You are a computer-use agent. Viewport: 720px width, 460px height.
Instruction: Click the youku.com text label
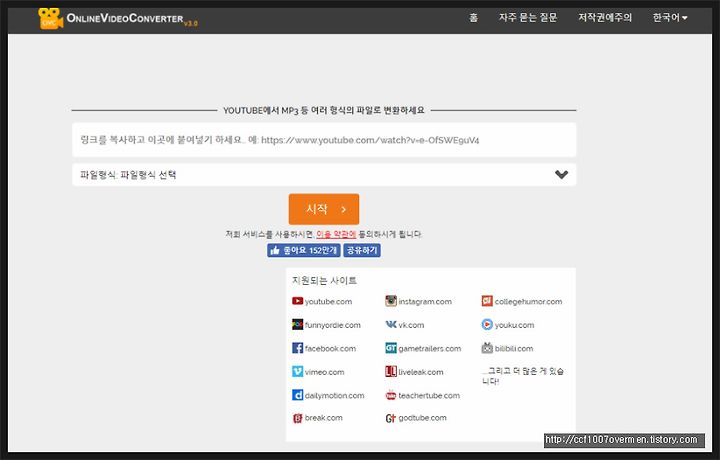click(x=514, y=325)
